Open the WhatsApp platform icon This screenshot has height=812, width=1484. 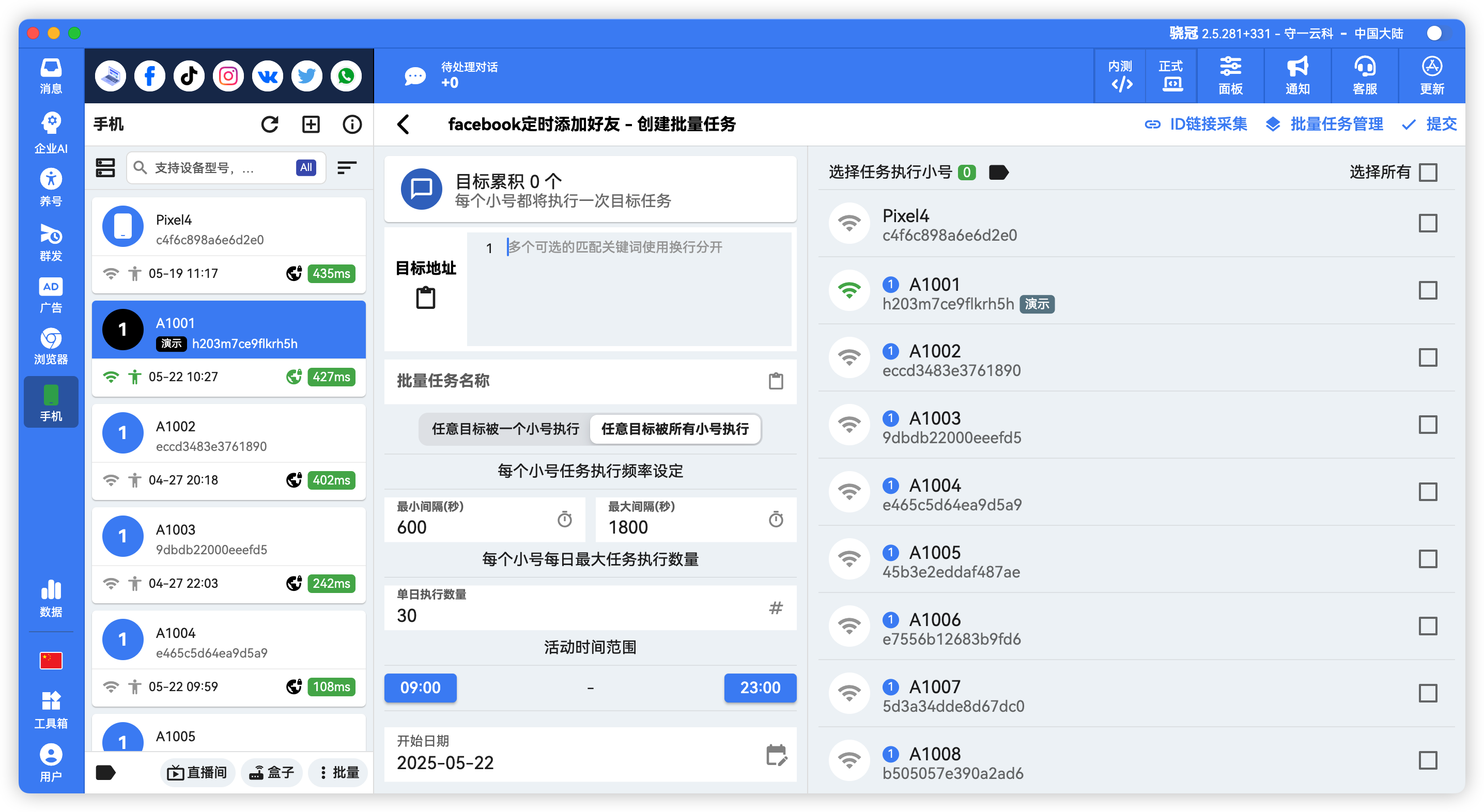tap(346, 75)
